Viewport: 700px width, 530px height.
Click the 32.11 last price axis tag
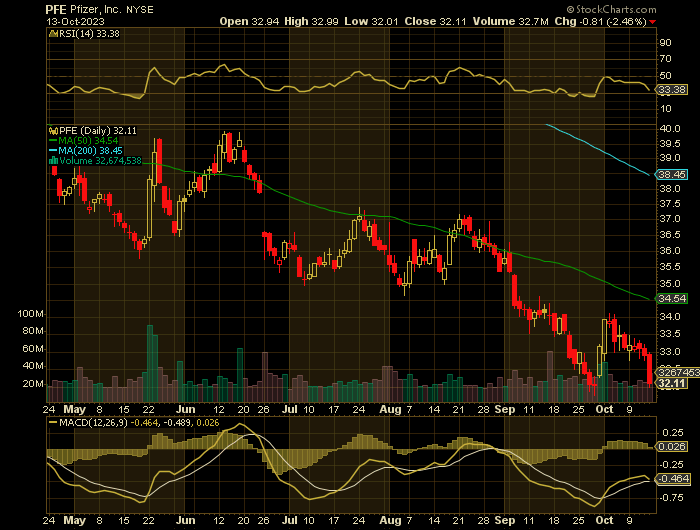pos(671,384)
